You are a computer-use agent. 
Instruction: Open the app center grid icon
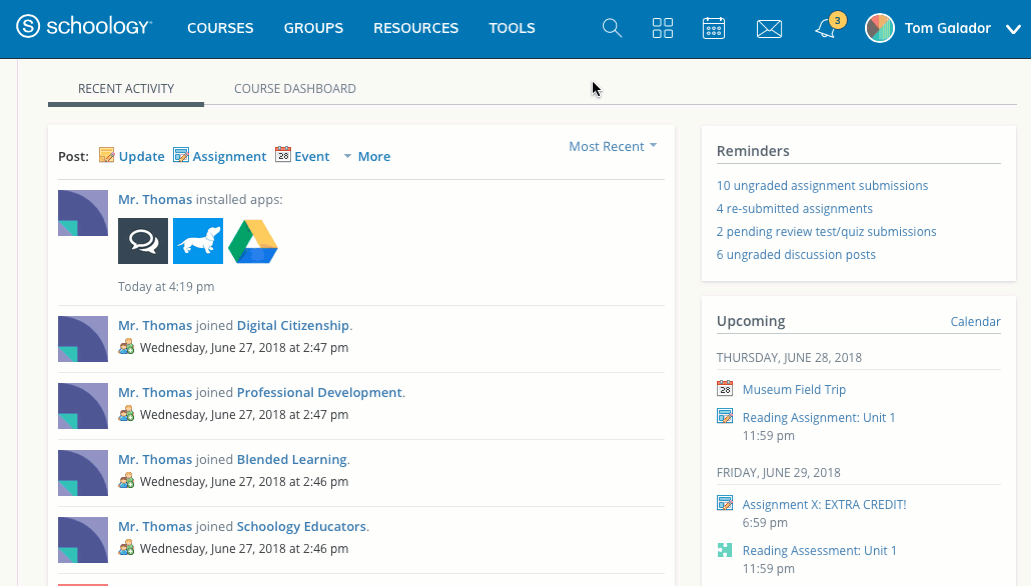tap(663, 28)
